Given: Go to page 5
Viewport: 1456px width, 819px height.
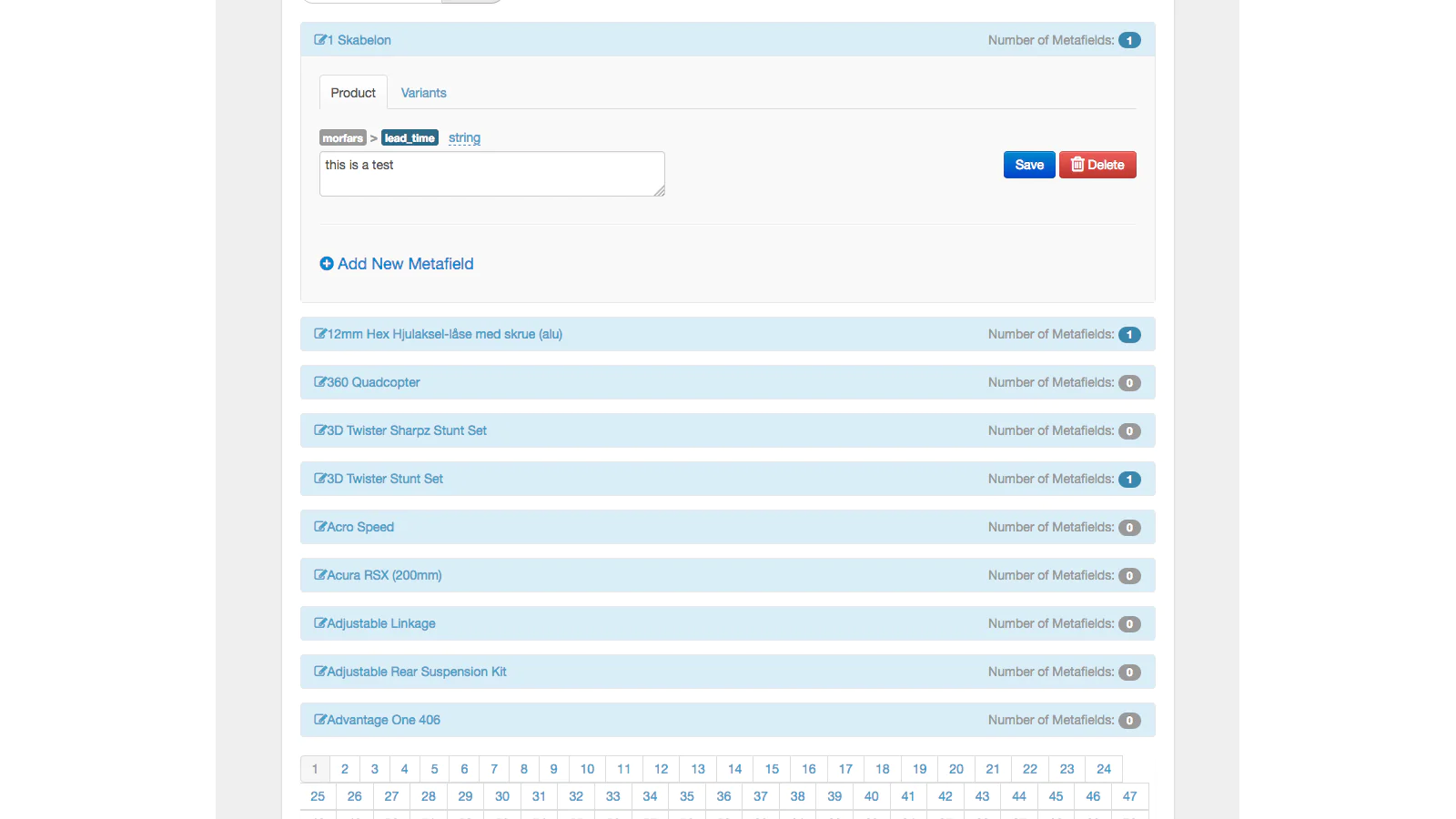Looking at the screenshot, I should 435,769.
